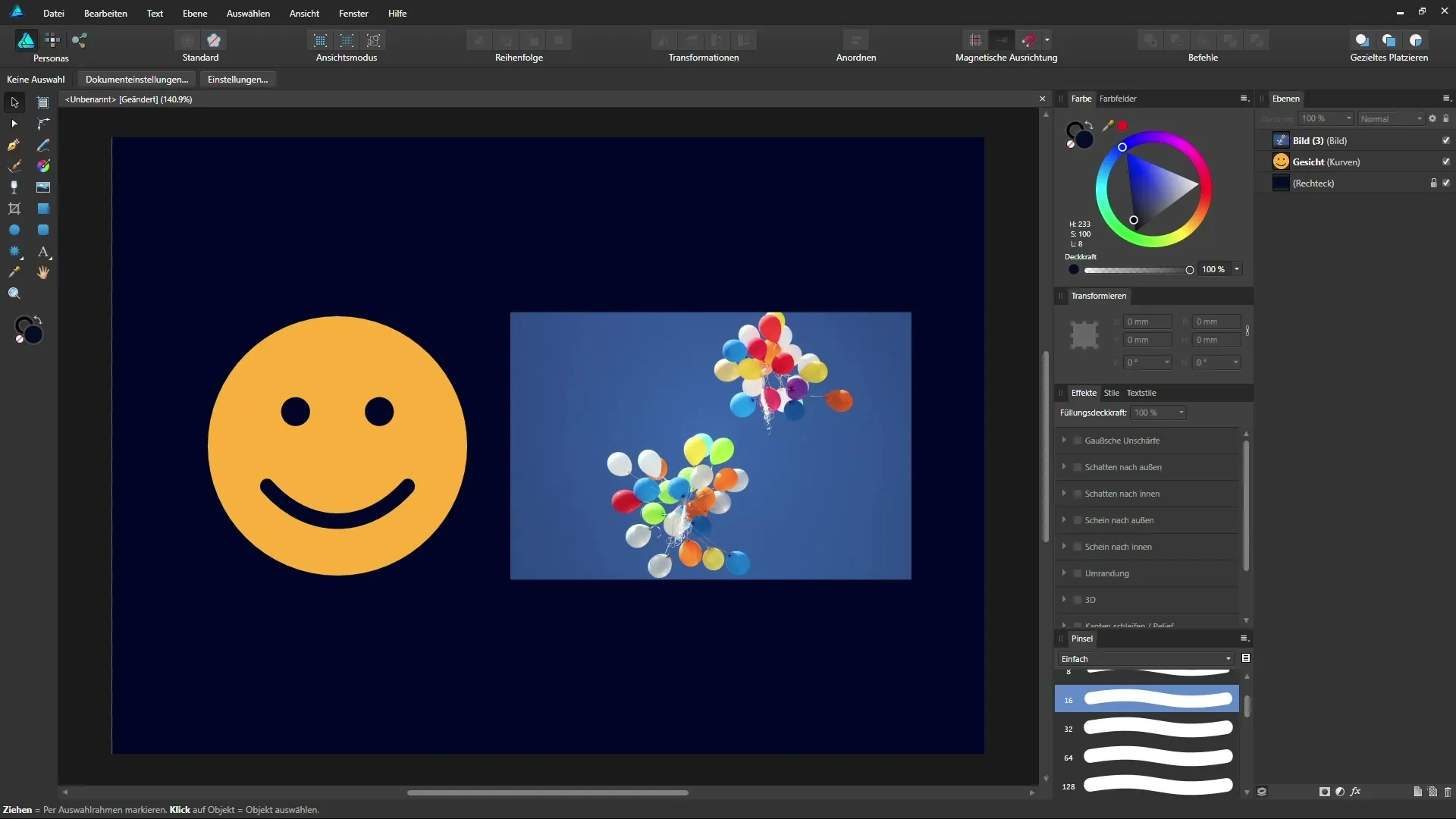Open the Bearbeiten menu
Screen dimensions: 1456x819
(x=105, y=13)
